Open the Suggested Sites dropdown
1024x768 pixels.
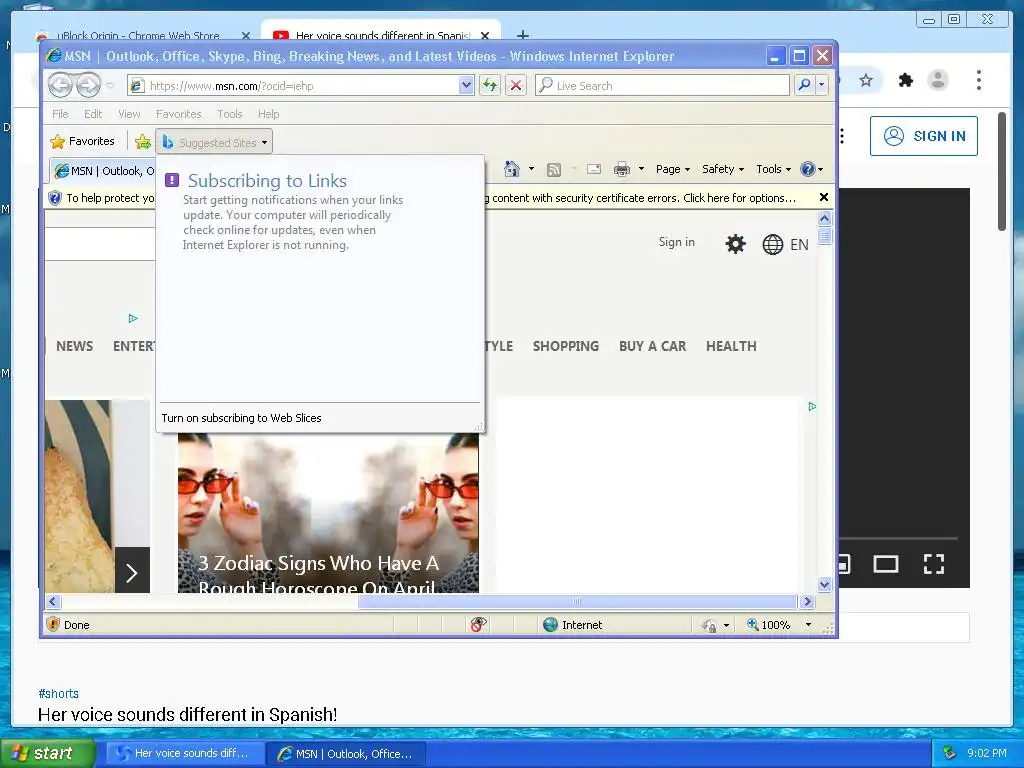click(214, 142)
